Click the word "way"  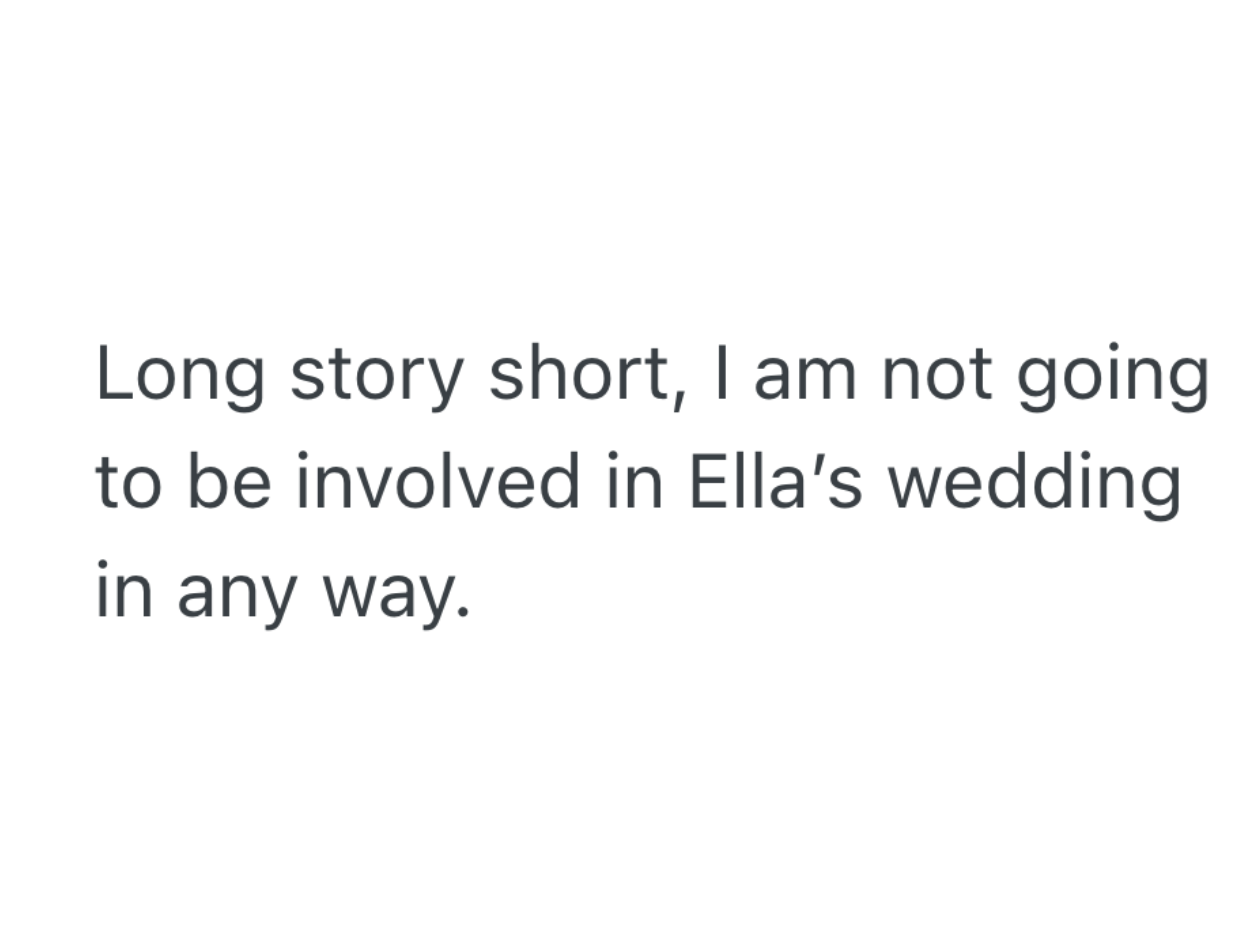pyautogui.click(x=385, y=592)
